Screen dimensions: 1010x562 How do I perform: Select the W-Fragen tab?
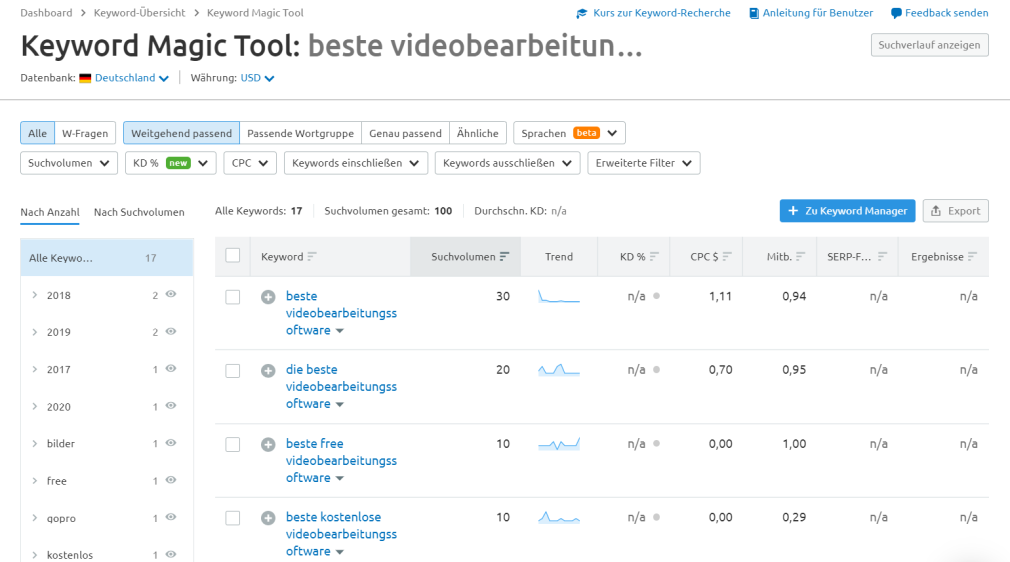[85, 133]
